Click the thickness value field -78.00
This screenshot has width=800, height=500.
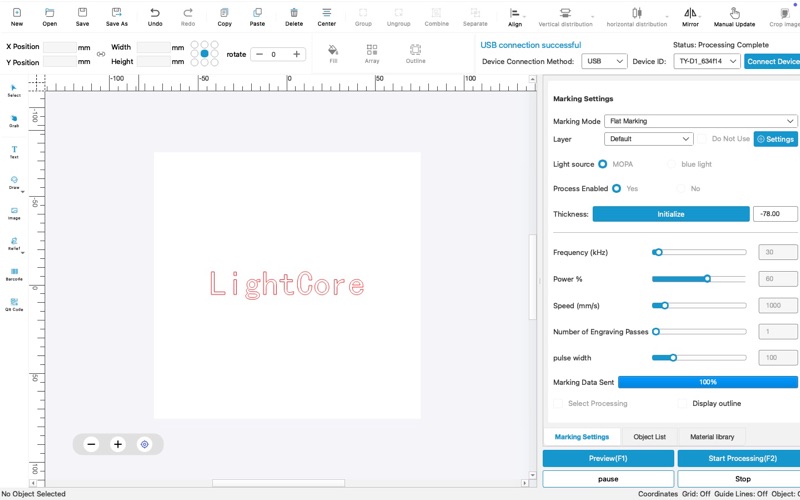pyautogui.click(x=775, y=214)
